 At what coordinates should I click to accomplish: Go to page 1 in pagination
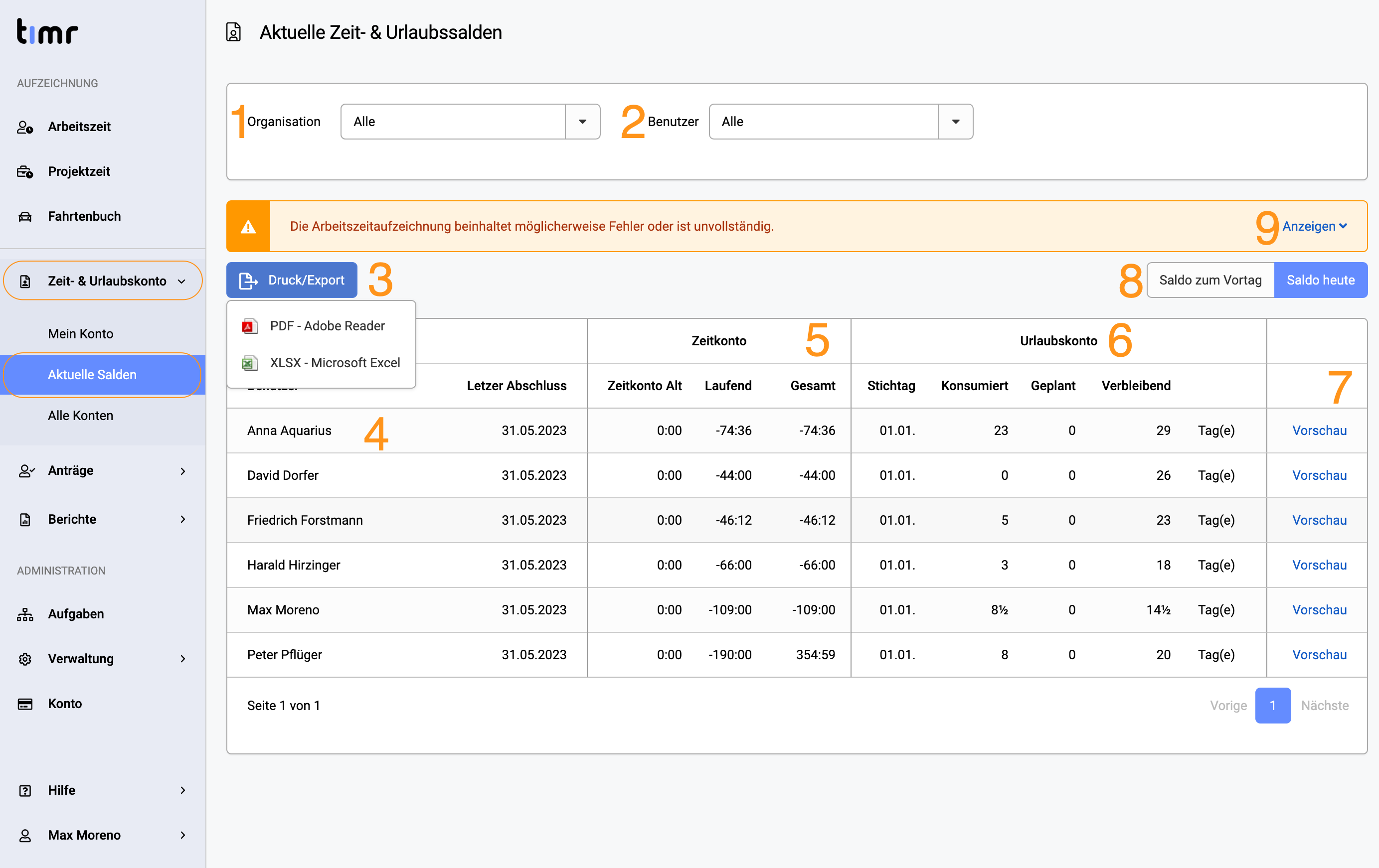point(1272,705)
